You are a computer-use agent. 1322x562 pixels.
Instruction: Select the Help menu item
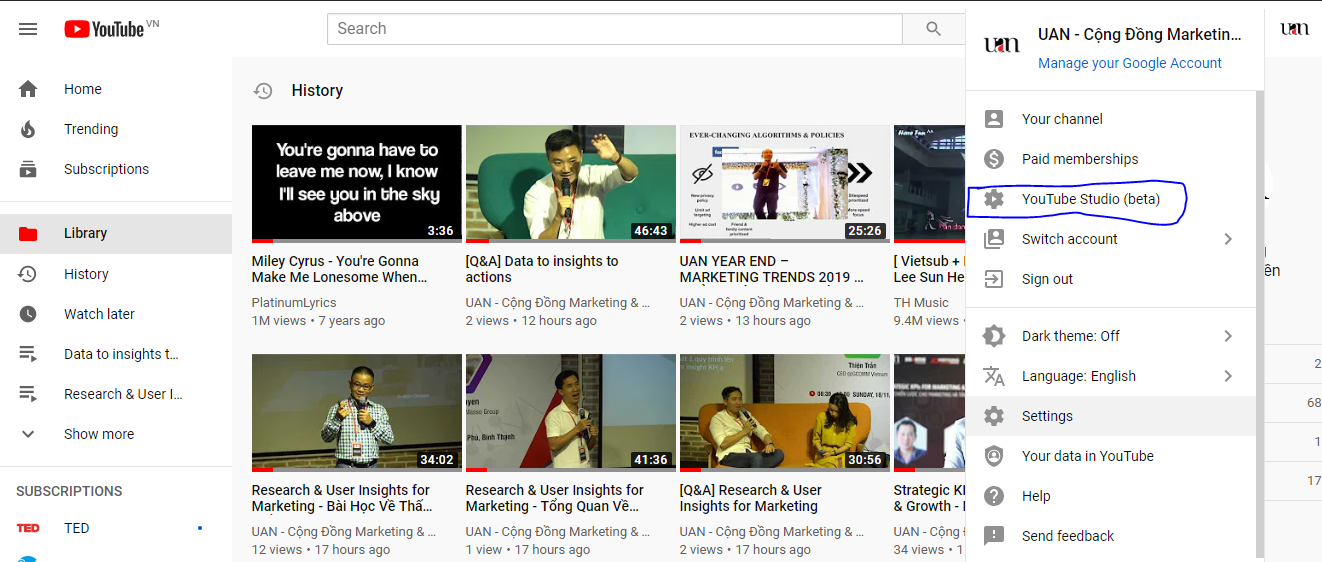pos(1110,496)
